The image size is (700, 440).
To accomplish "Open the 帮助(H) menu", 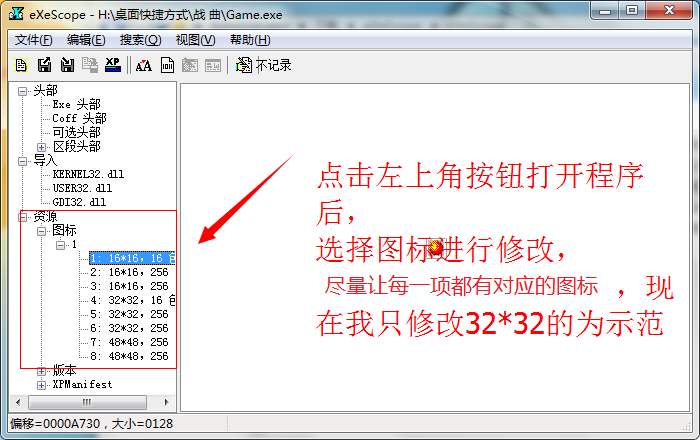I will 250,40.
